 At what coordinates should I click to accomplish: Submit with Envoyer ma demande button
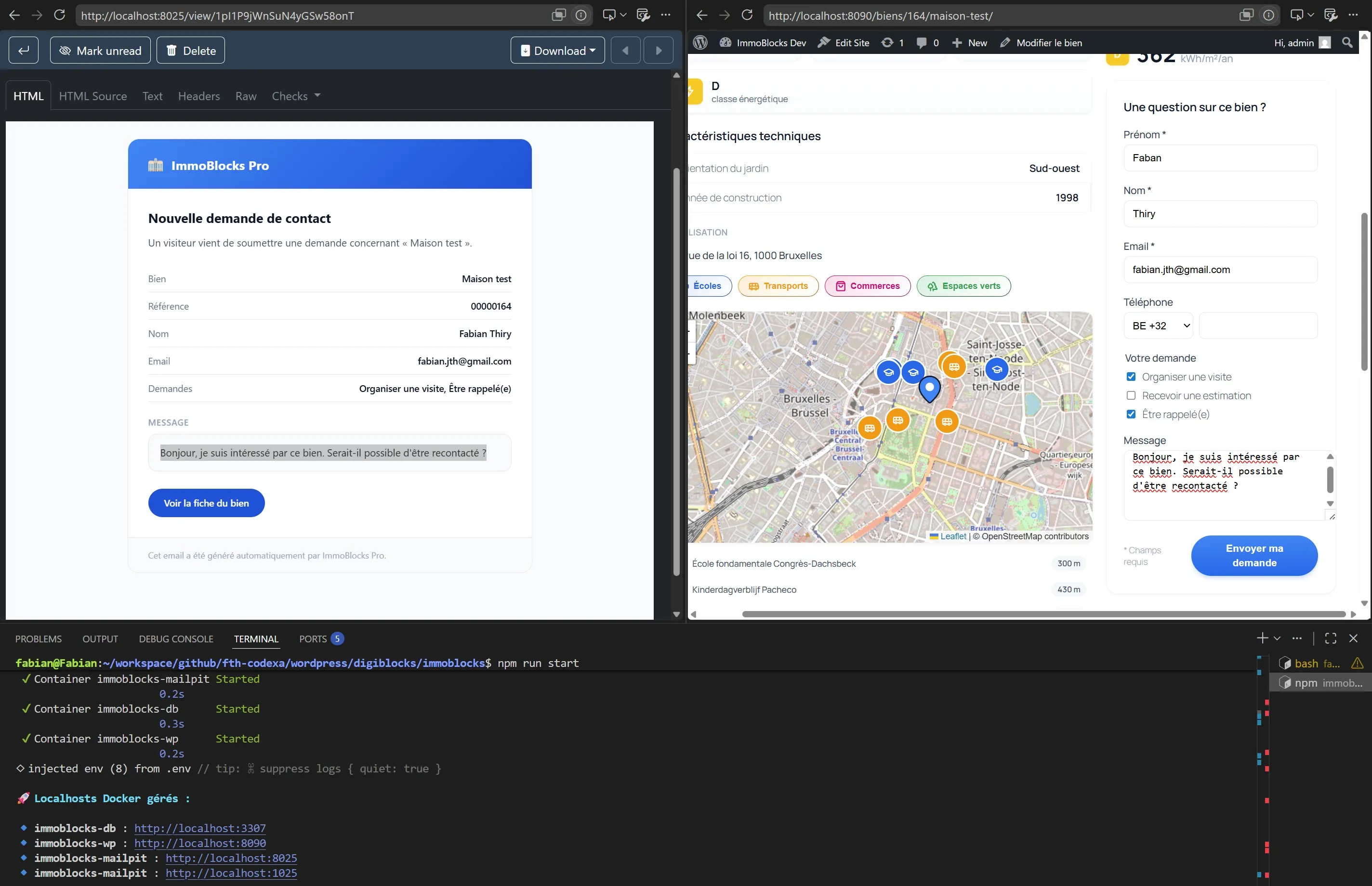click(1254, 555)
